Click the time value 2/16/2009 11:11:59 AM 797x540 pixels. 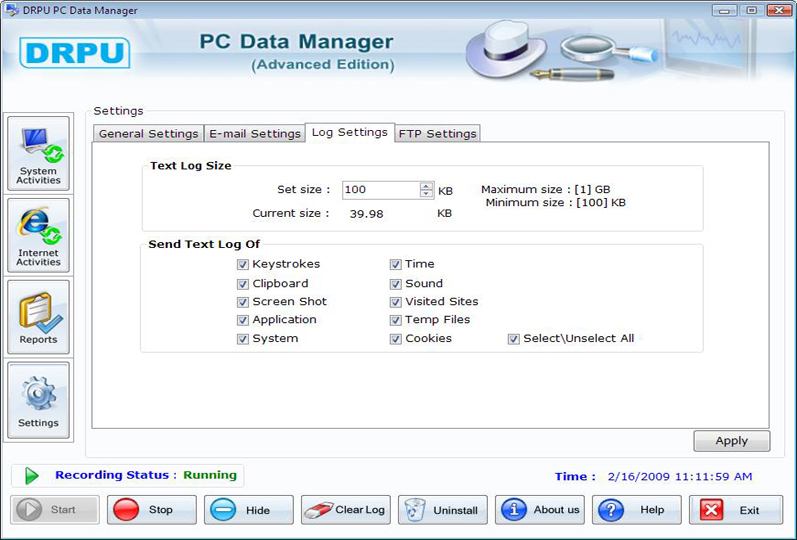[680, 476]
